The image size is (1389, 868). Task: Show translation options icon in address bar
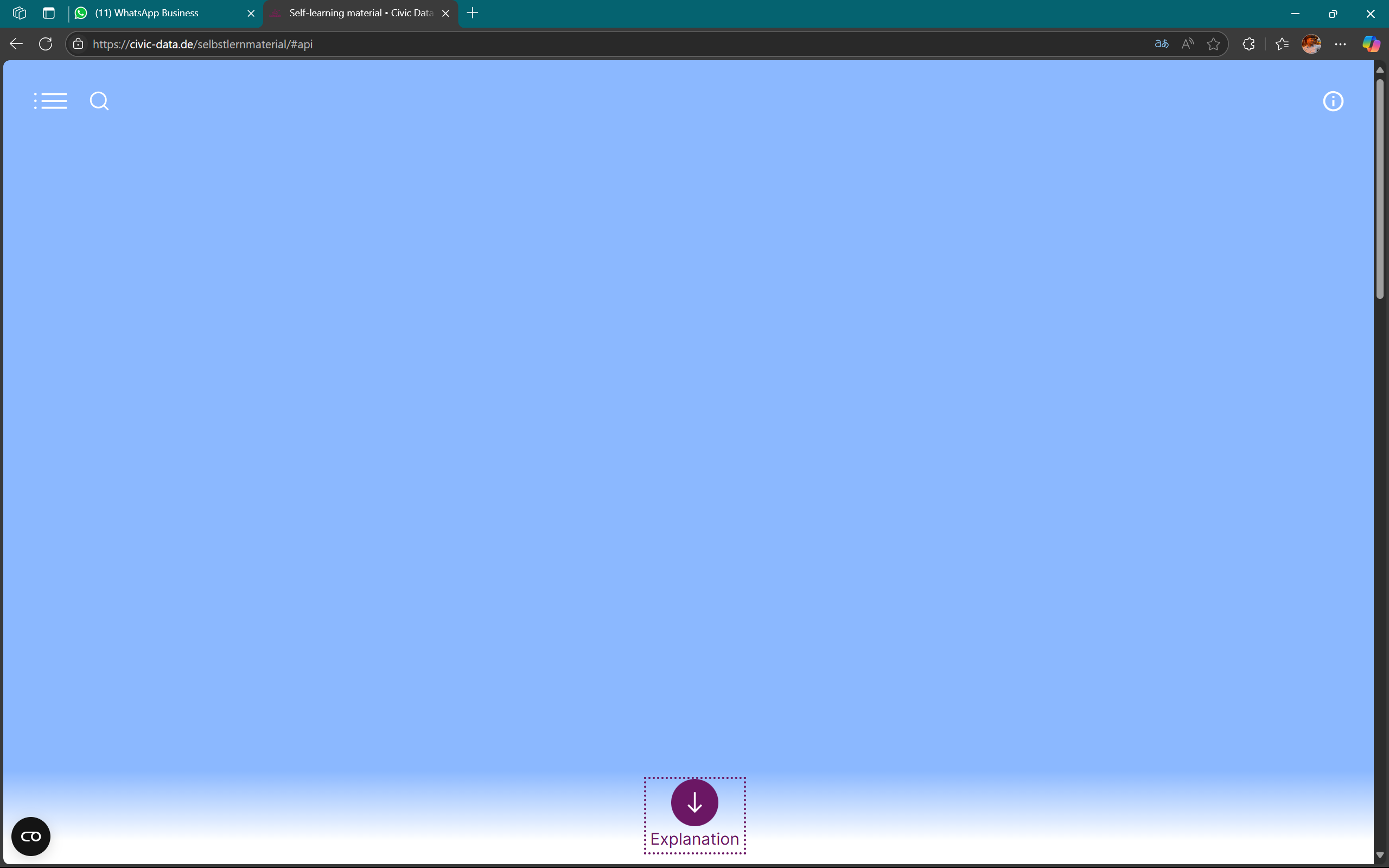point(1161,44)
